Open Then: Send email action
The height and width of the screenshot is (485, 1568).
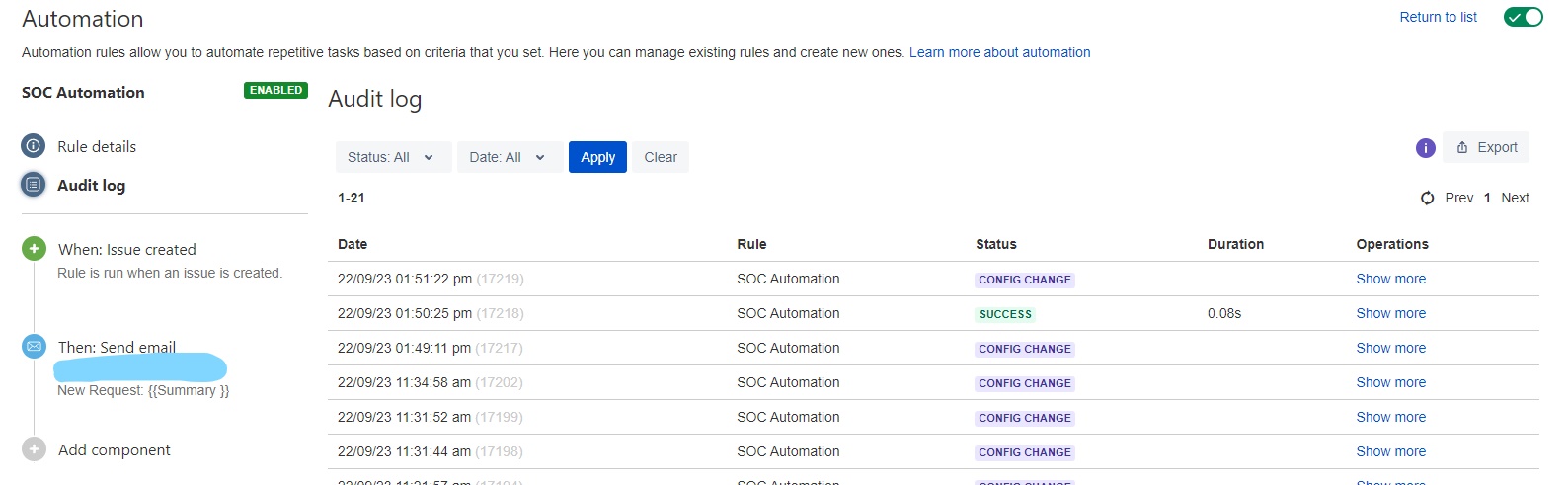[x=117, y=348]
